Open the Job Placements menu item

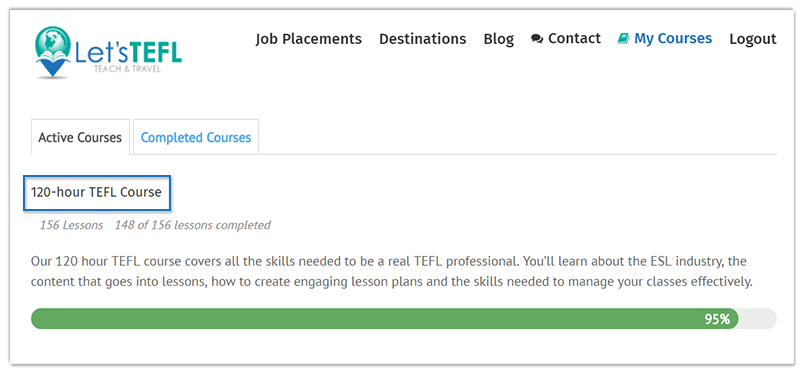coord(309,39)
